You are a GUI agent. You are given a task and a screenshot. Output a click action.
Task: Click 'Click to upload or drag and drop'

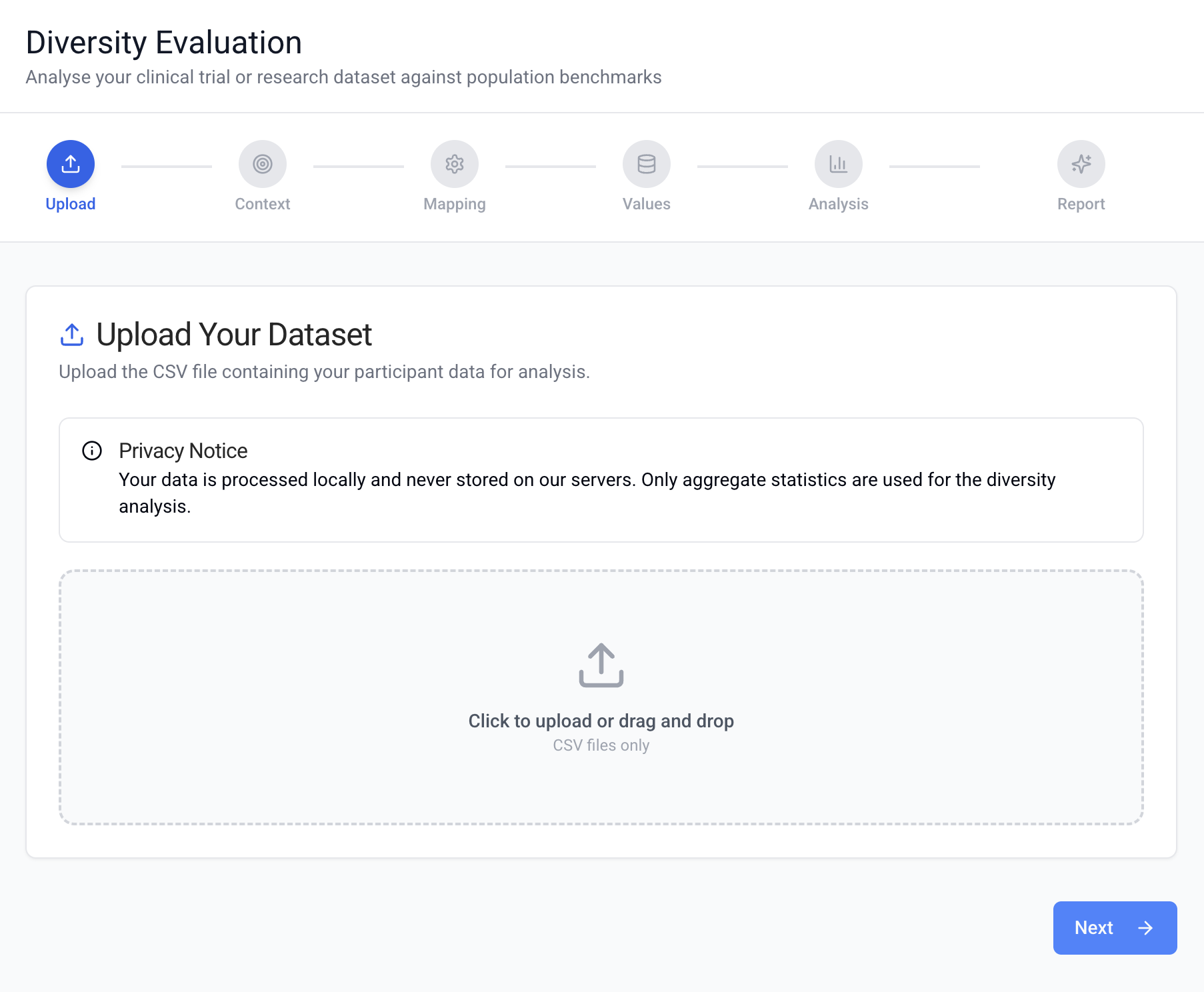click(601, 721)
